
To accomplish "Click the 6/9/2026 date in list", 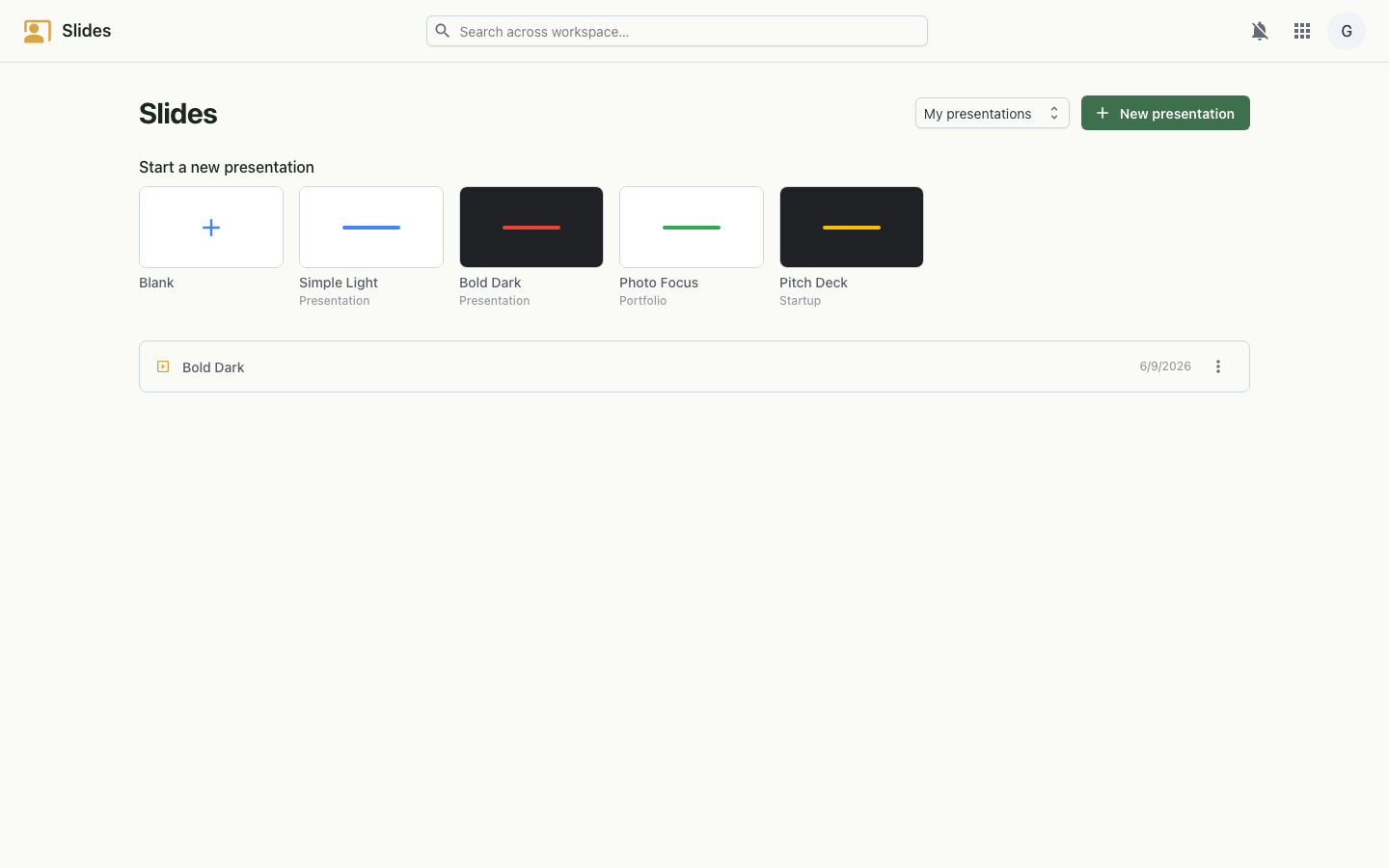I will coord(1165,366).
